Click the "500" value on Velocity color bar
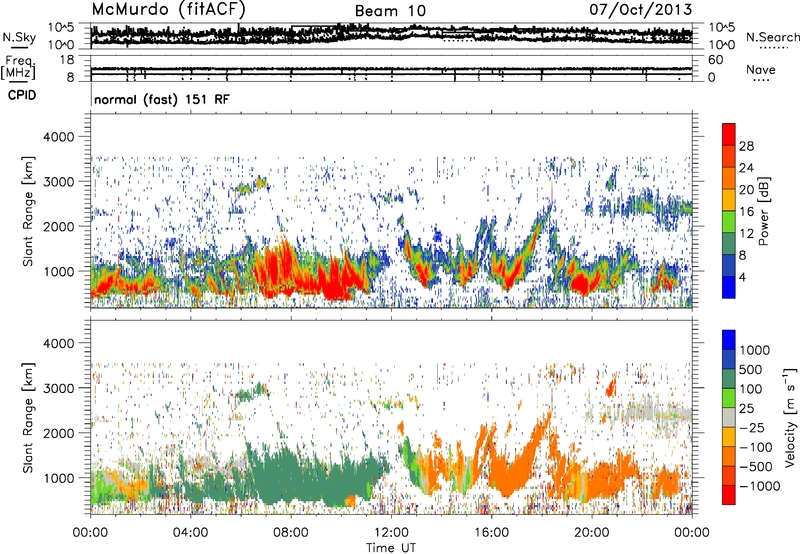The image size is (800, 554). [x=750, y=370]
